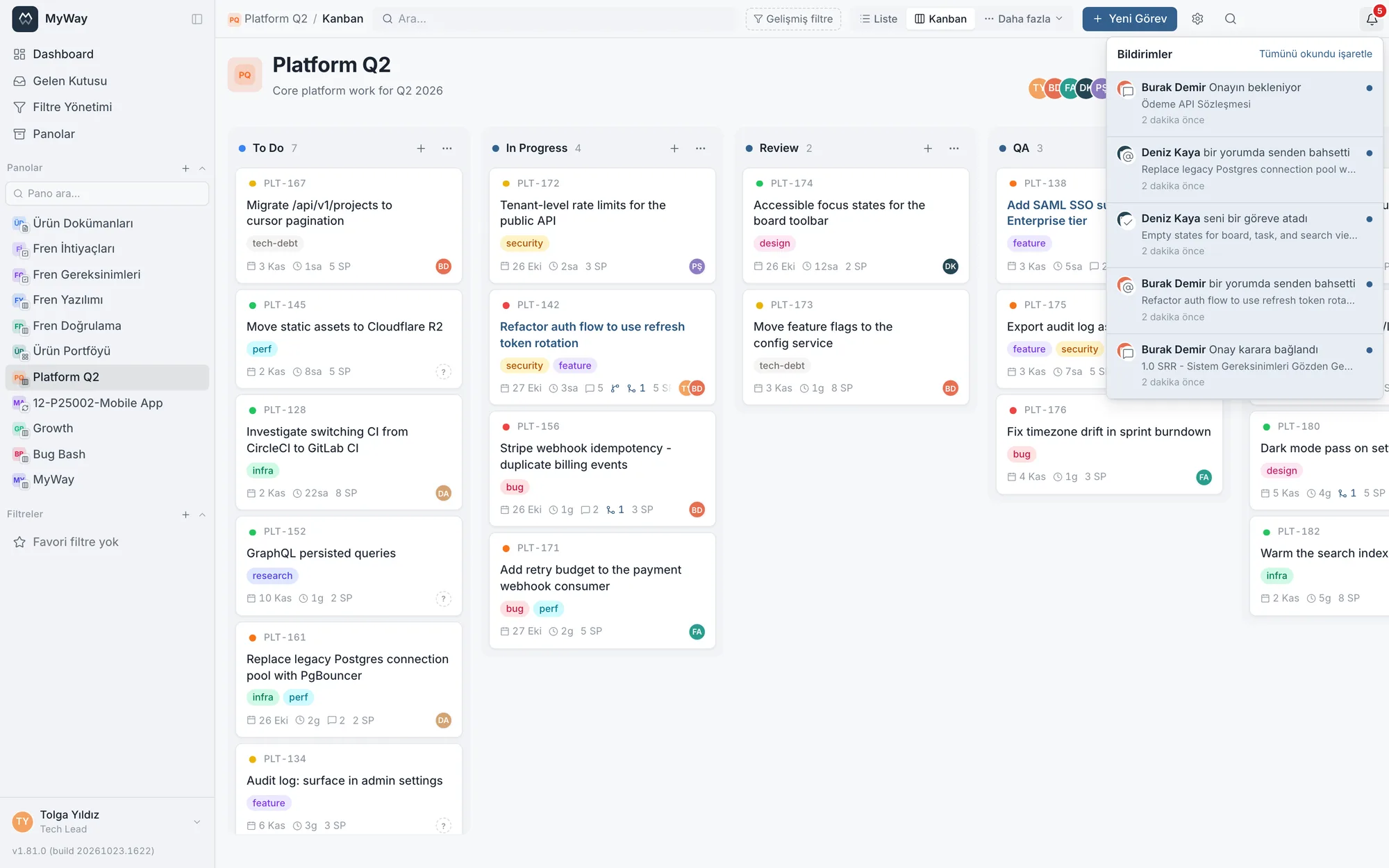The height and width of the screenshot is (868, 1389).
Task: Open Burak Demir Onayın bekleniyor notification
Action: coord(1245,103)
